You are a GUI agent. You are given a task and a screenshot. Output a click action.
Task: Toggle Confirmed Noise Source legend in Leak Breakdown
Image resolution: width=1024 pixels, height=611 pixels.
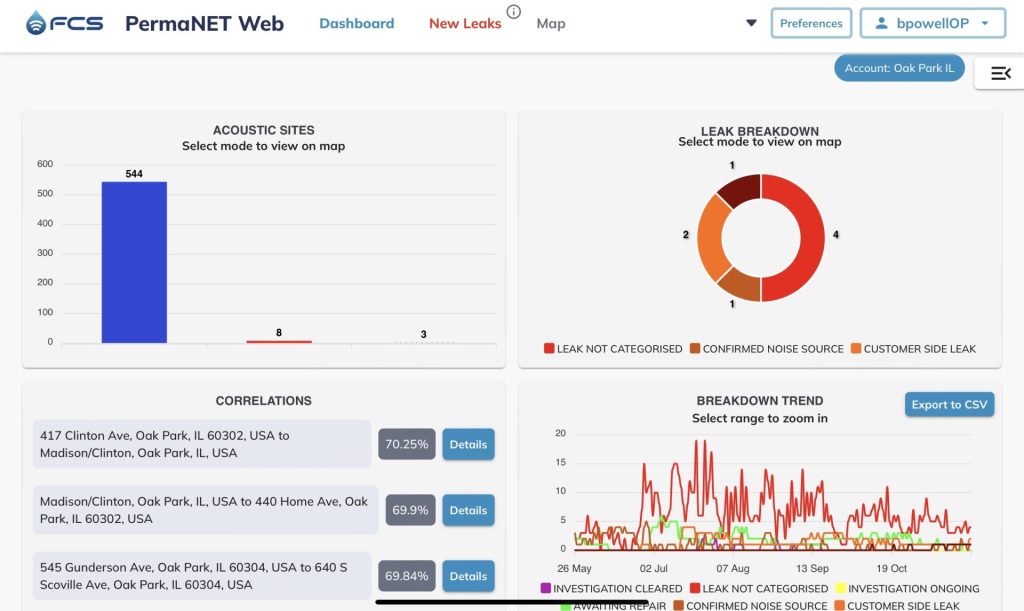tap(767, 349)
